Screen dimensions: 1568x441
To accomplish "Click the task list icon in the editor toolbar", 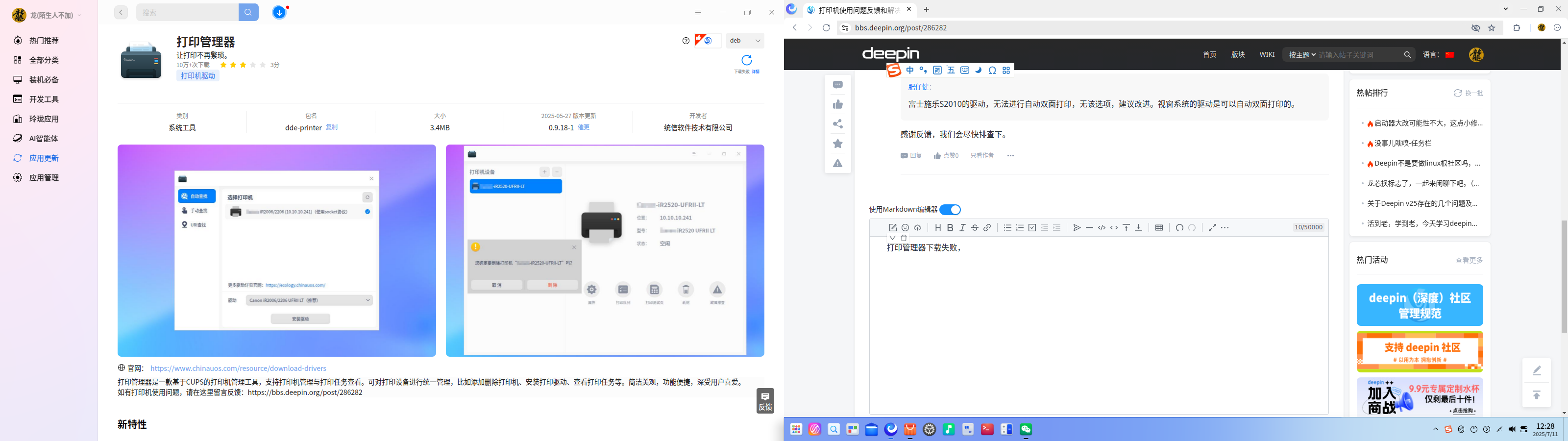I will coord(1032,228).
